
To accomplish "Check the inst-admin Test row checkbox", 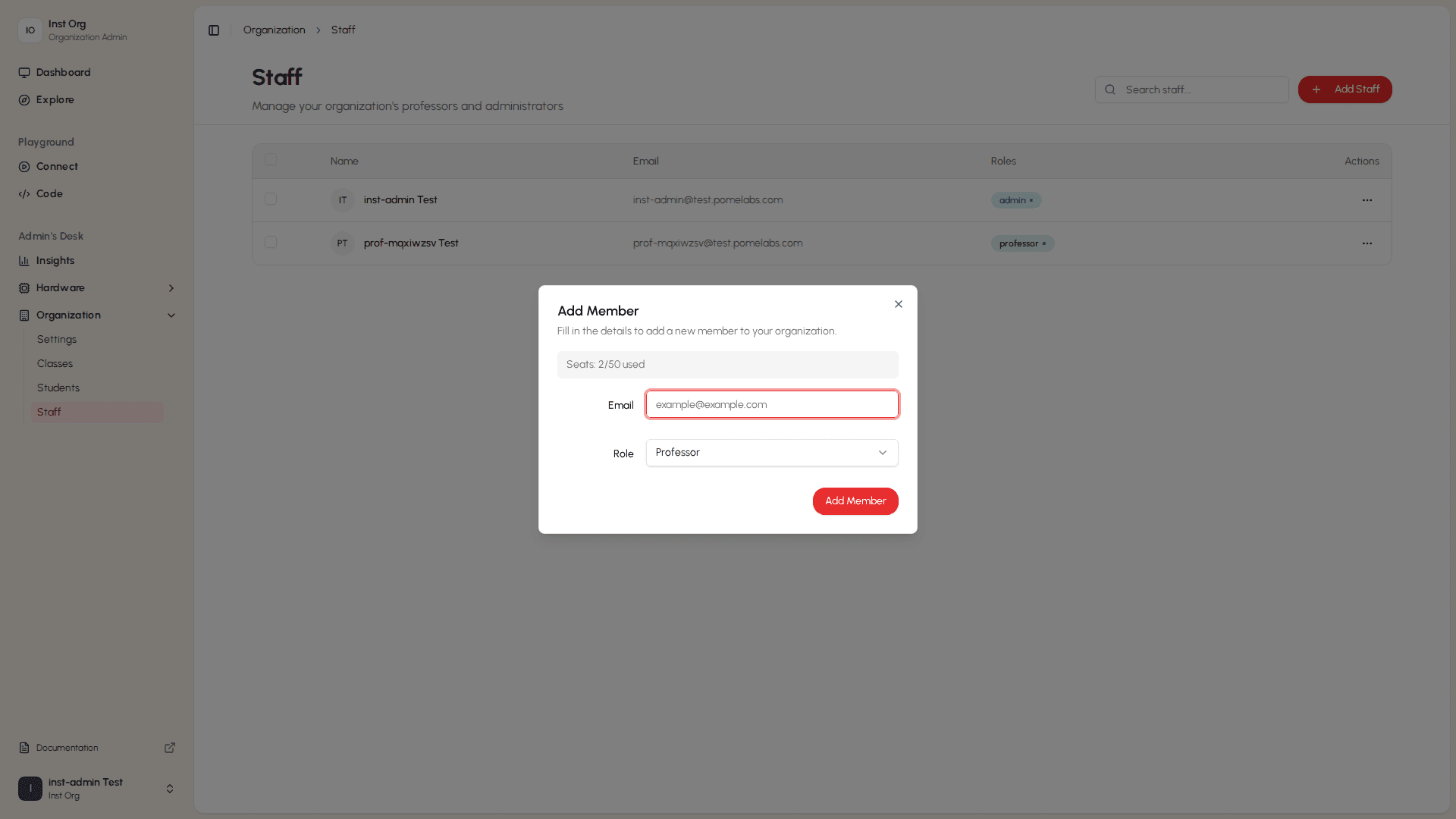I will click(x=271, y=199).
